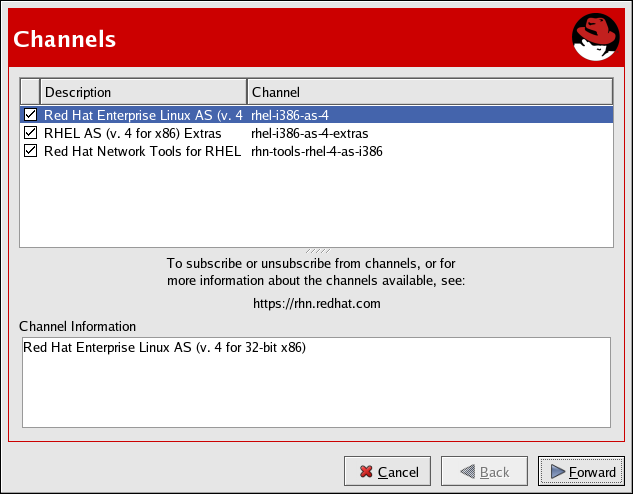Viewport: 633px width, 494px height.
Task: Click the grayed Back arrow icon
Action: [468, 472]
